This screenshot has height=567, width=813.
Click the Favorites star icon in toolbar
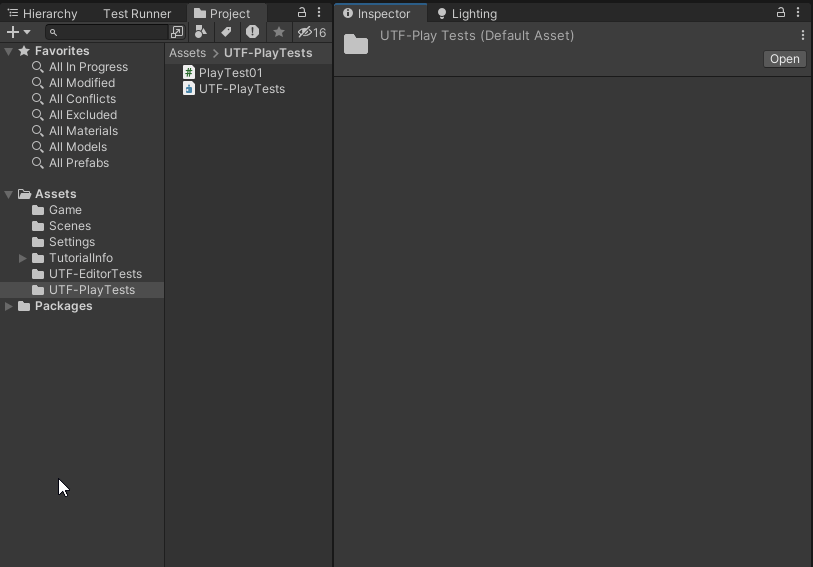[279, 32]
